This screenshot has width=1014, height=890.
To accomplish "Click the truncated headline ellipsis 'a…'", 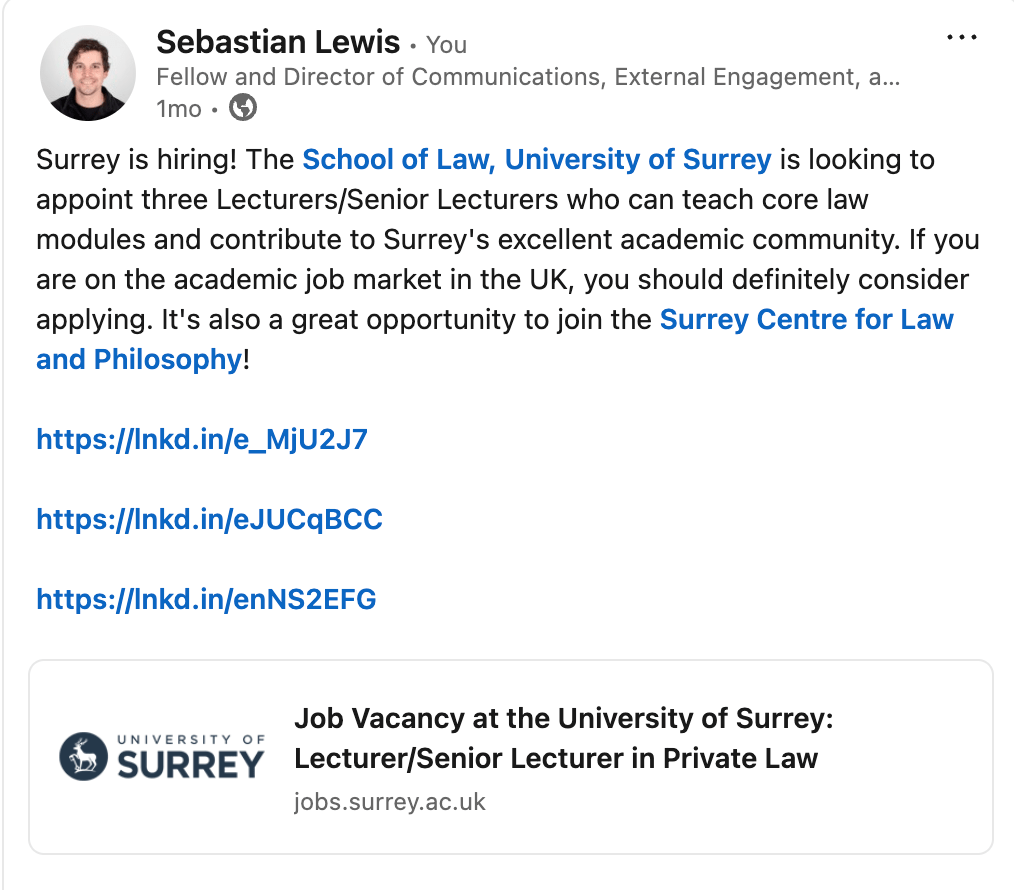I will [x=884, y=77].
